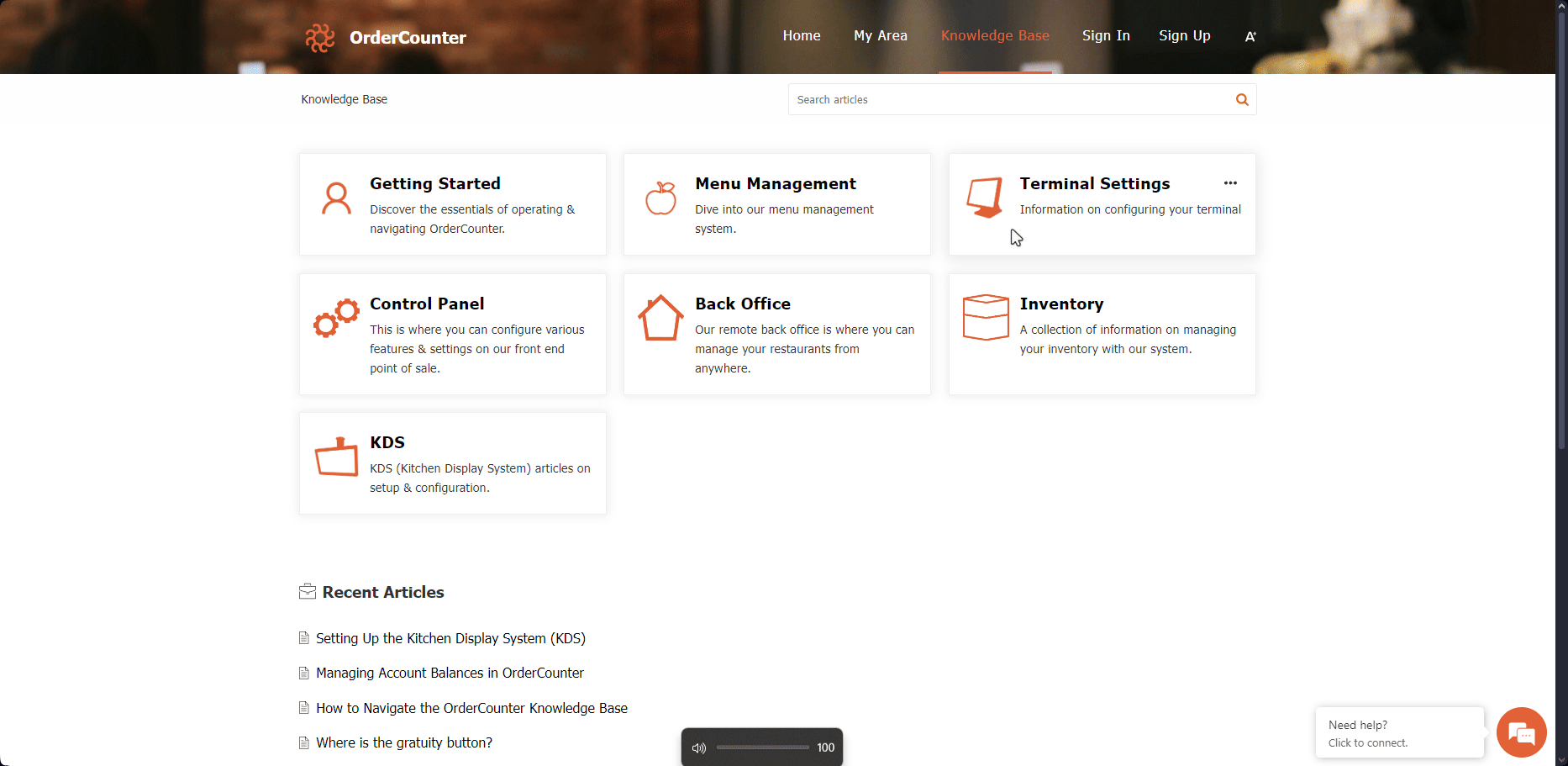Screen dimensions: 1568x766
Task: Open Setting Up the Kitchen Display System article
Action: click(450, 638)
